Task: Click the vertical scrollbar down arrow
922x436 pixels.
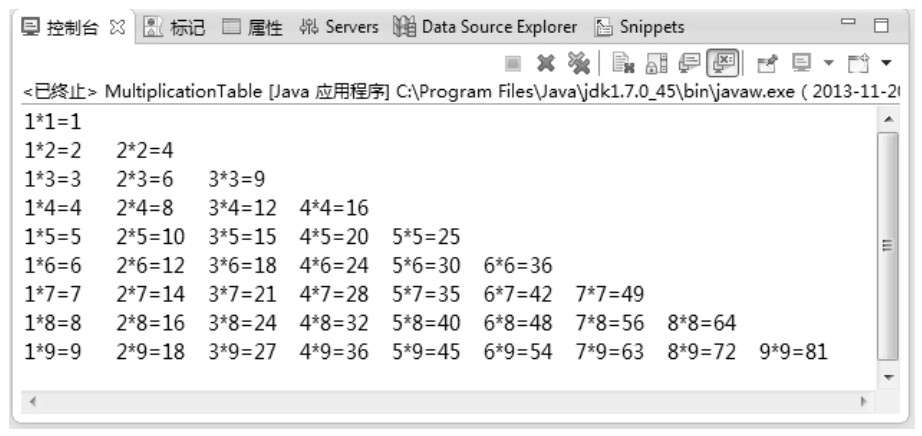Action: click(x=887, y=377)
